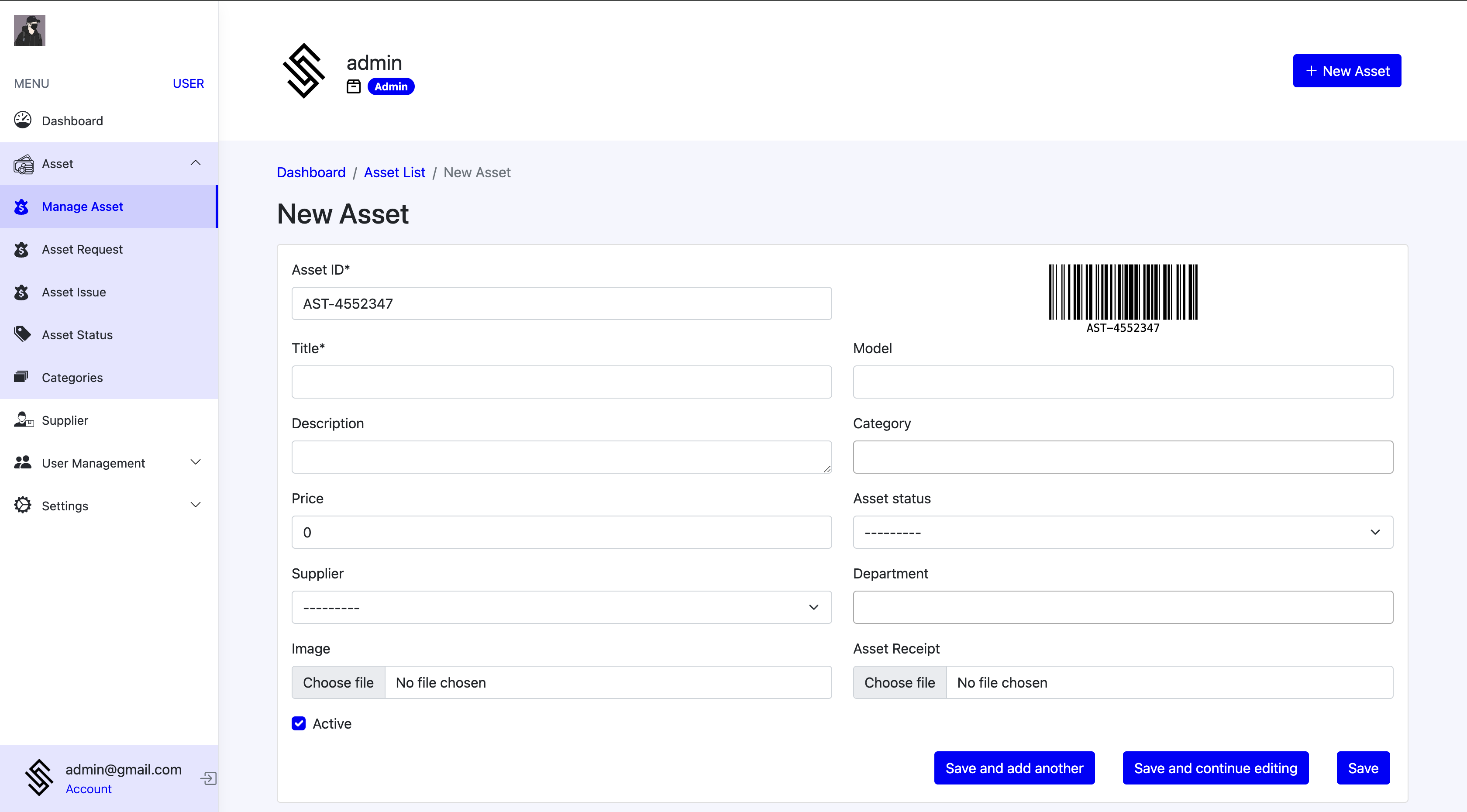Click the Asset cash register icon
1467x812 pixels.
tap(23, 164)
